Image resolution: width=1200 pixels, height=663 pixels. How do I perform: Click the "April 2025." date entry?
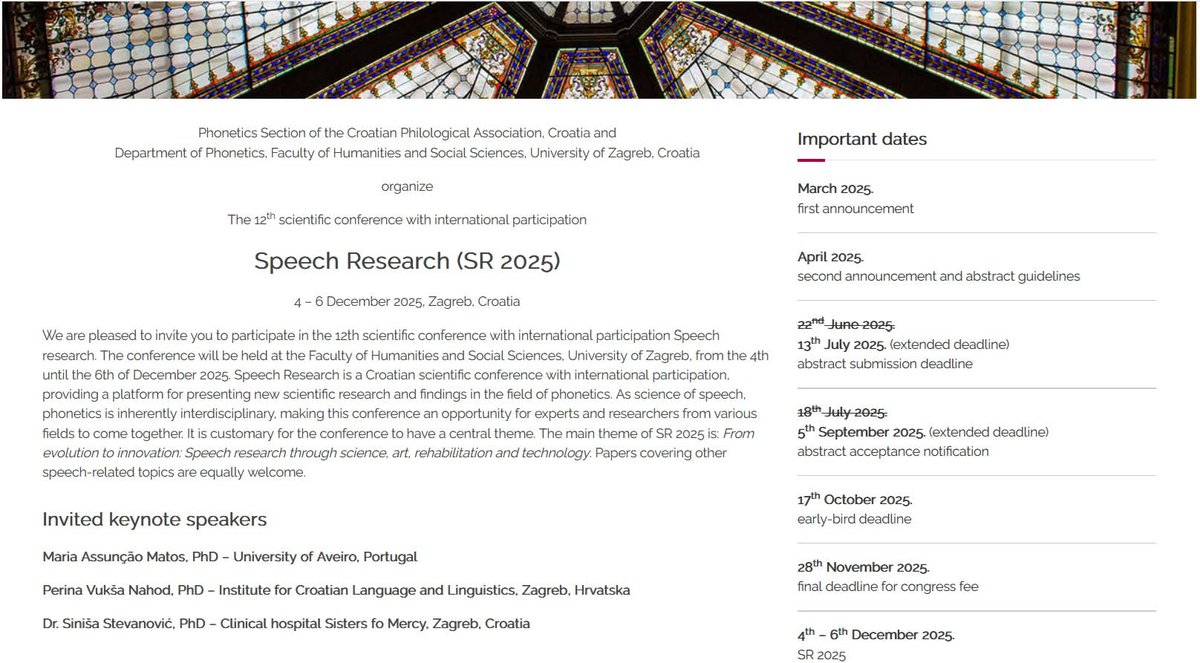[x=830, y=256]
